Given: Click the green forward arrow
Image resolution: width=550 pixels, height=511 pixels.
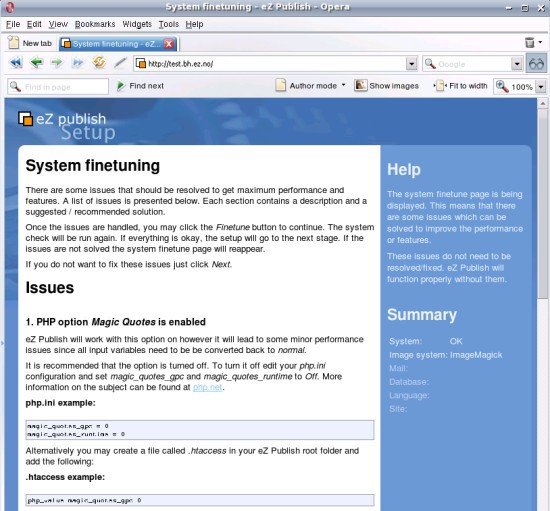Looking at the screenshot, I should click(56, 63).
